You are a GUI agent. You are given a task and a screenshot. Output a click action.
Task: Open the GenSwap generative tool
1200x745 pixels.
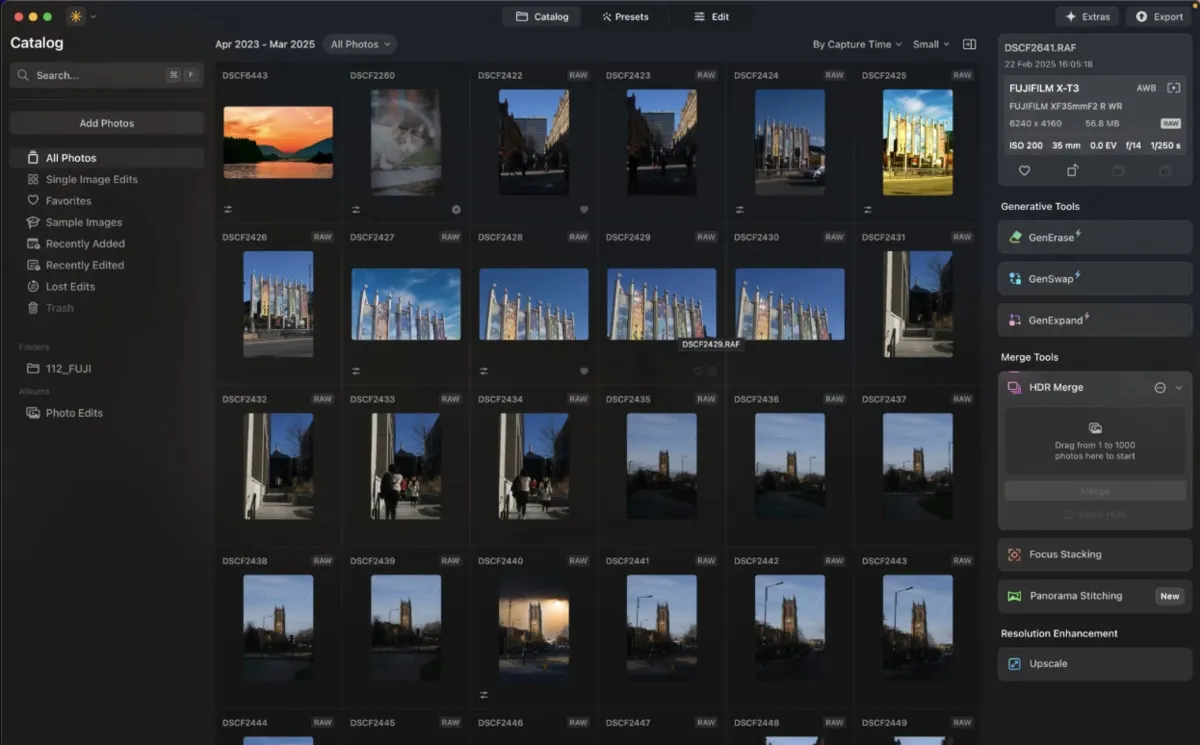(1094, 278)
